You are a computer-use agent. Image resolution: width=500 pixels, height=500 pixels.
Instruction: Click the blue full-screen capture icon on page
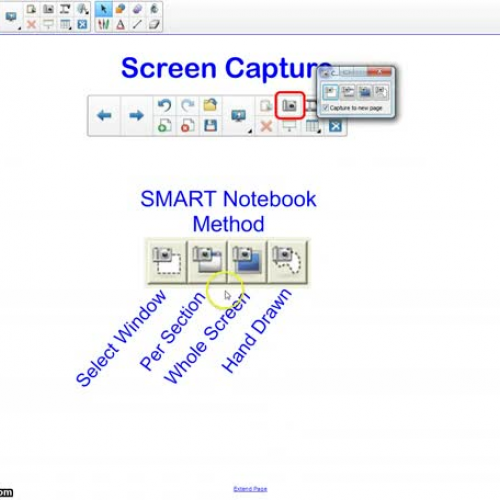tap(247, 262)
